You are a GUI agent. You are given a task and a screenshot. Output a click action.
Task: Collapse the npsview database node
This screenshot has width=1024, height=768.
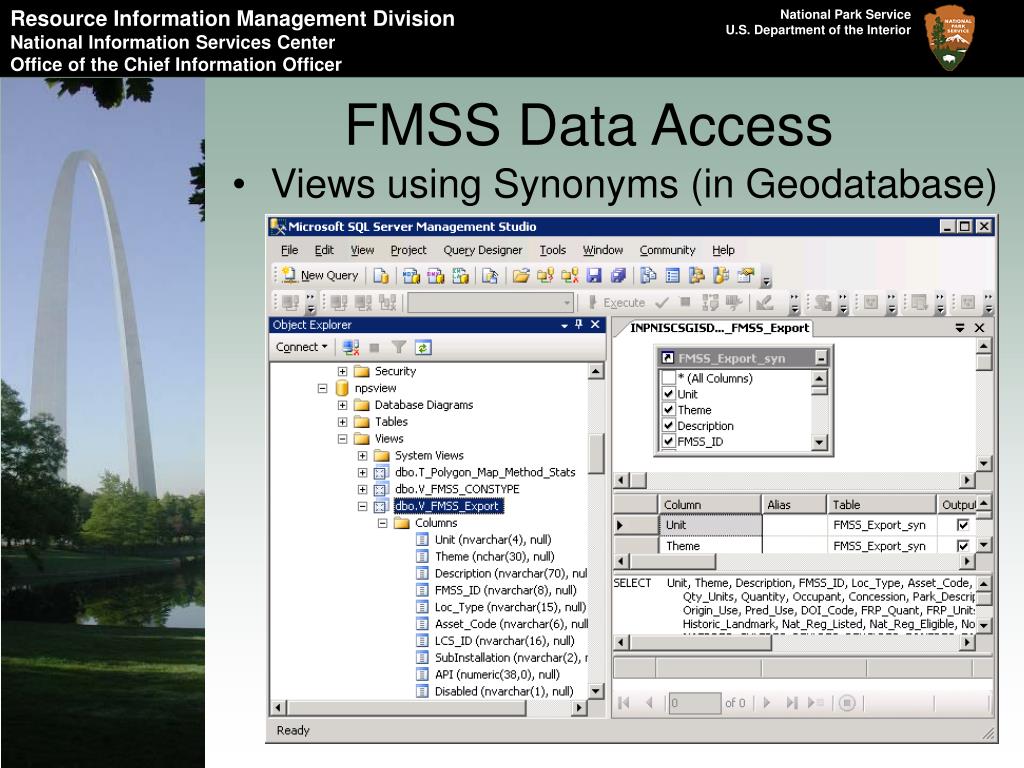(322, 388)
